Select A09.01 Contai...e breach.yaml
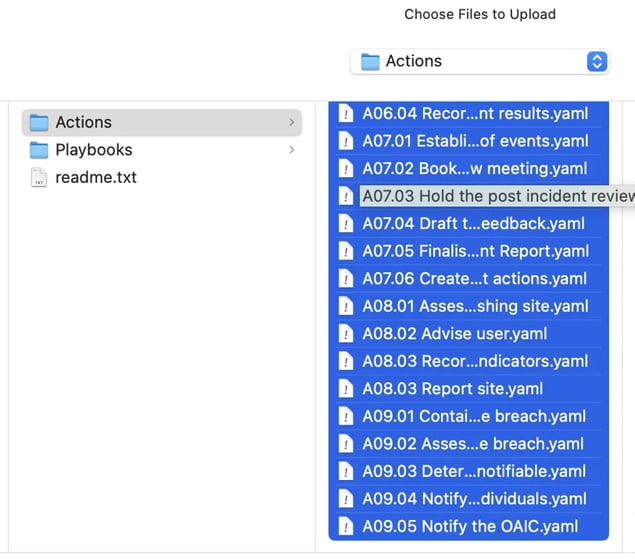 pos(469,416)
